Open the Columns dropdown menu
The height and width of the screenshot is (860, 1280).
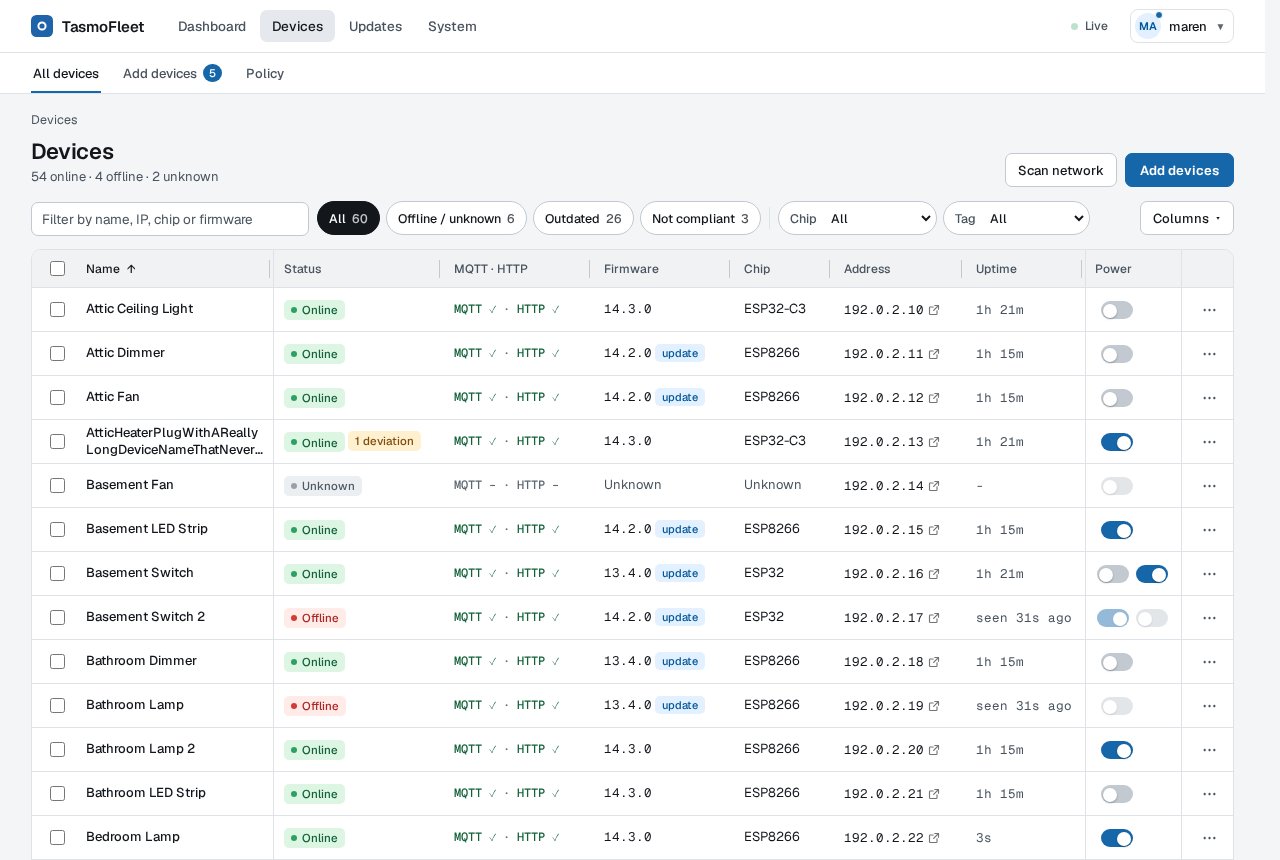coord(1187,218)
